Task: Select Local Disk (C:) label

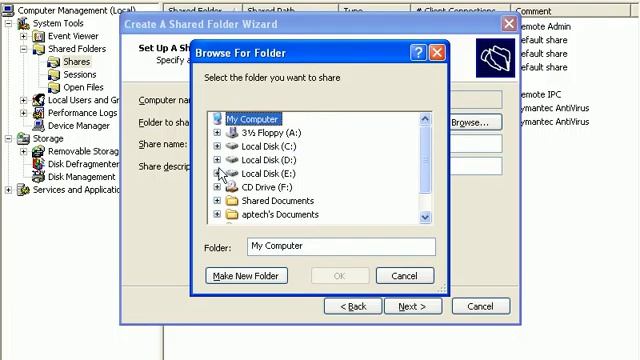Action: point(269,146)
